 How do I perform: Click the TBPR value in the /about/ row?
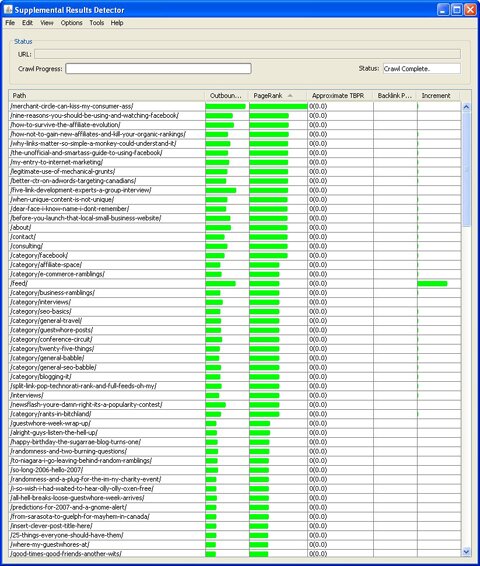pos(318,227)
